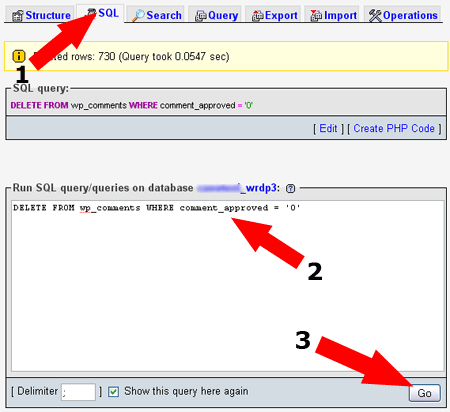Screen dimensions: 450x412
Task: Click the magnifier icon on Search tab
Action: coord(138,16)
